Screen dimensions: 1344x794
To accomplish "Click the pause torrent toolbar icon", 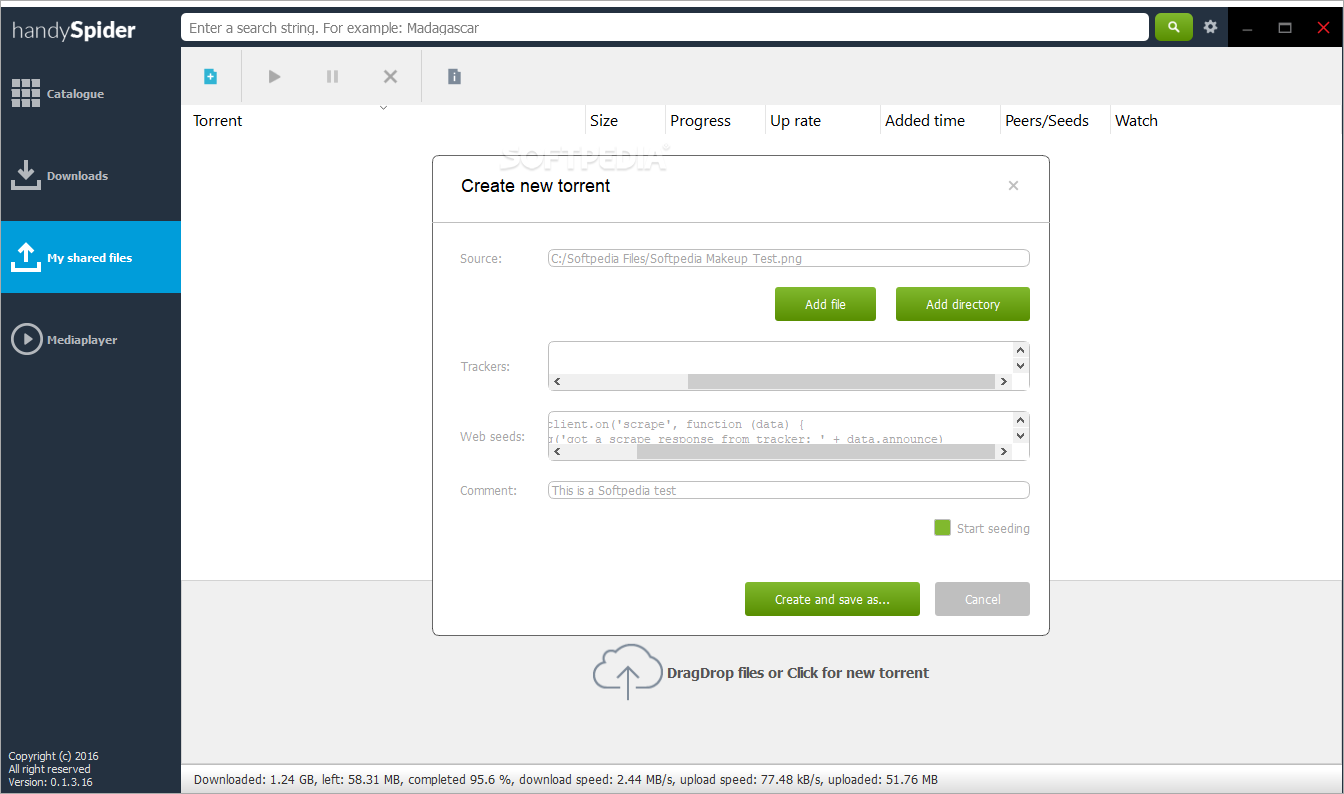I will (332, 76).
